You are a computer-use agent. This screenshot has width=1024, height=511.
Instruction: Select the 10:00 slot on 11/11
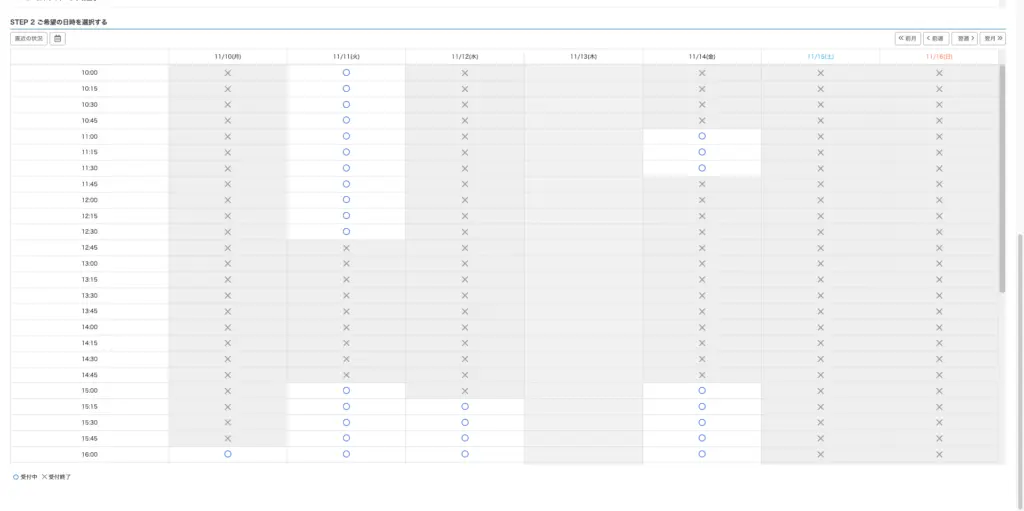[346, 73]
